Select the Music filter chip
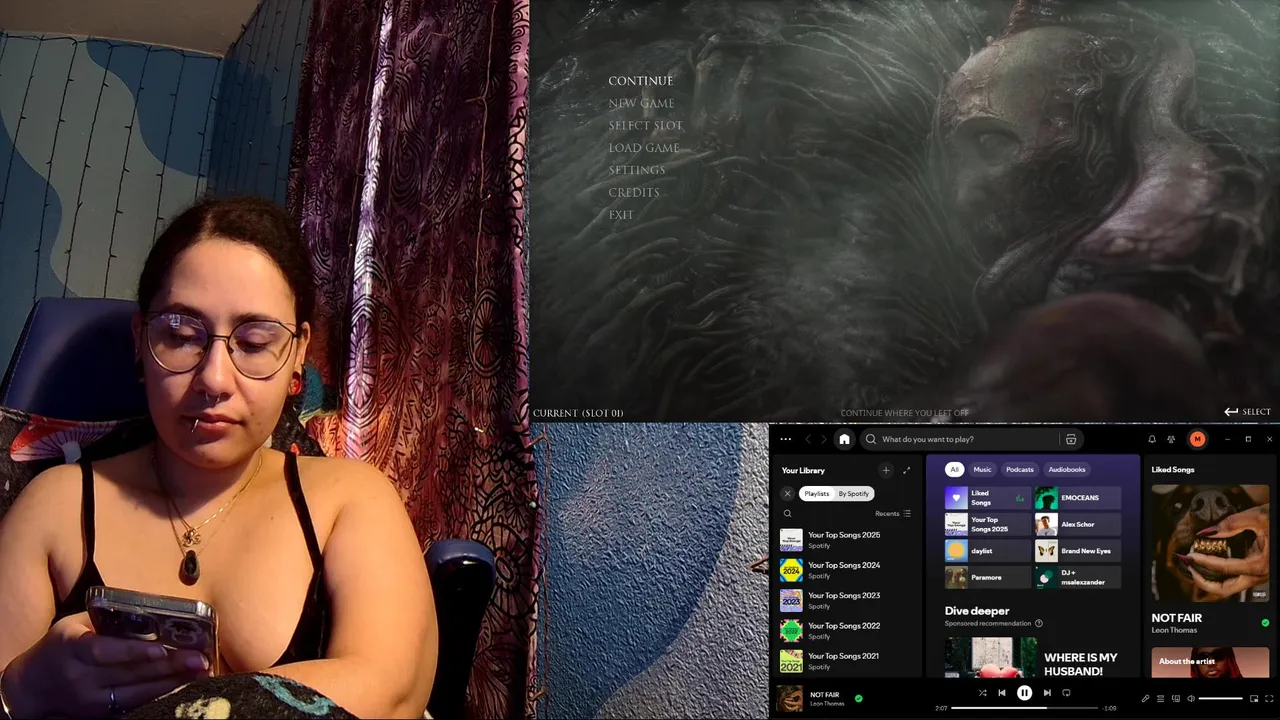 (983, 469)
